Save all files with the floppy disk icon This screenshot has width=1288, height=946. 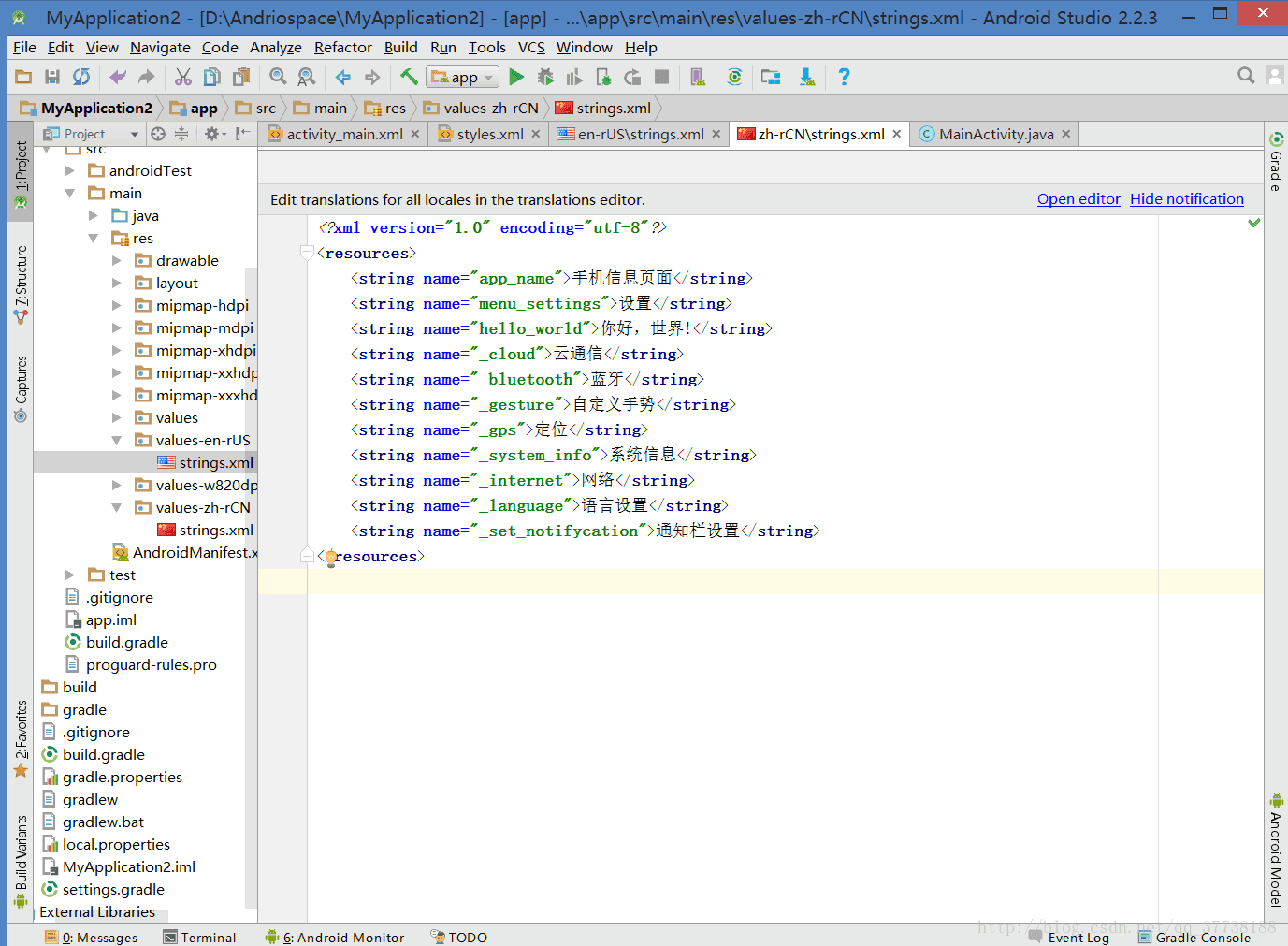coord(52,77)
